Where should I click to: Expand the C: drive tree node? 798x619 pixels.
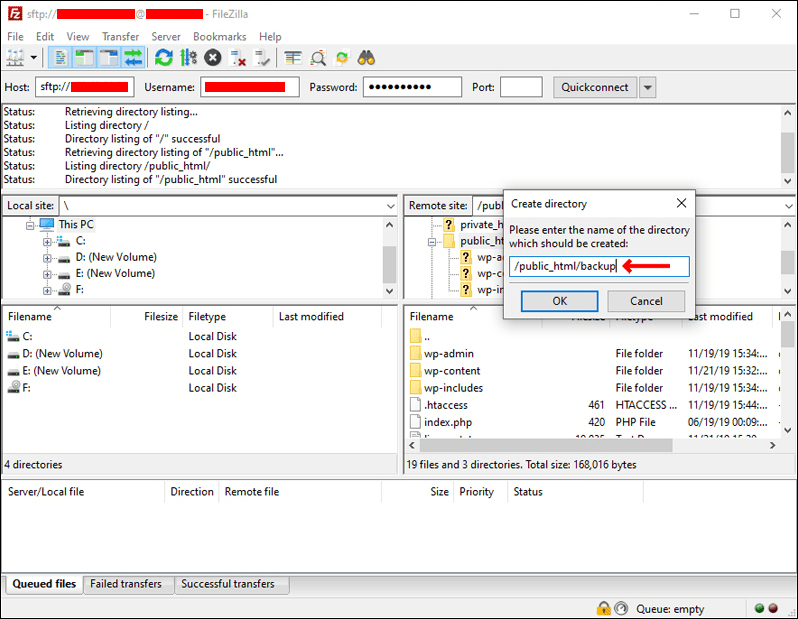click(x=47, y=242)
